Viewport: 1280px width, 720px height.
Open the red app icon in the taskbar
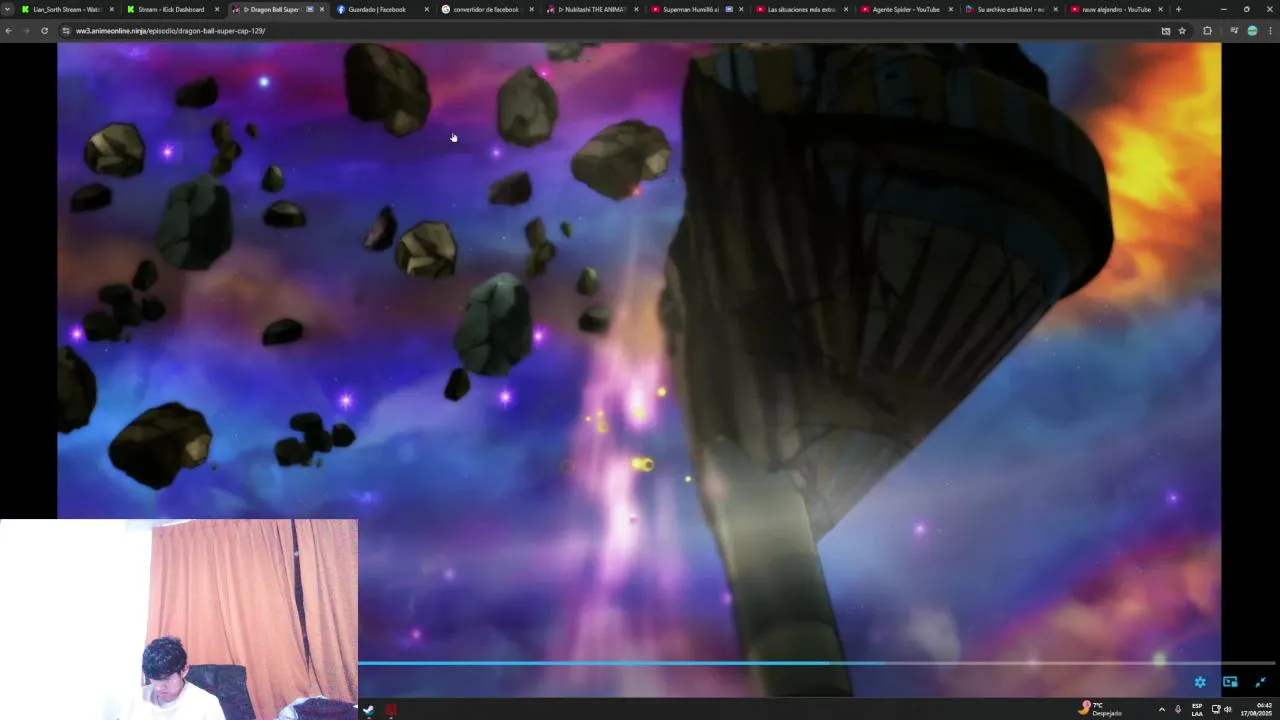[391, 710]
